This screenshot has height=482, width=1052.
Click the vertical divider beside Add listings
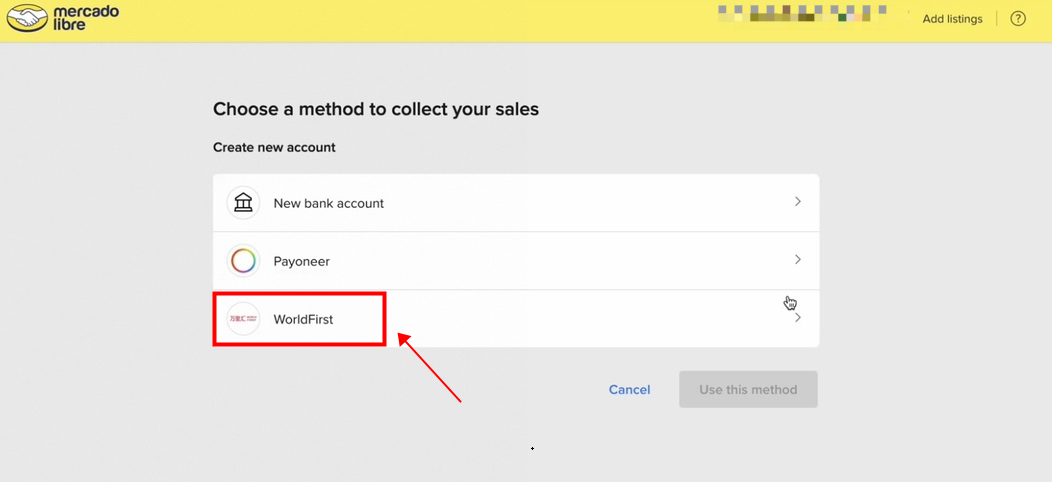pyautogui.click(x=997, y=19)
